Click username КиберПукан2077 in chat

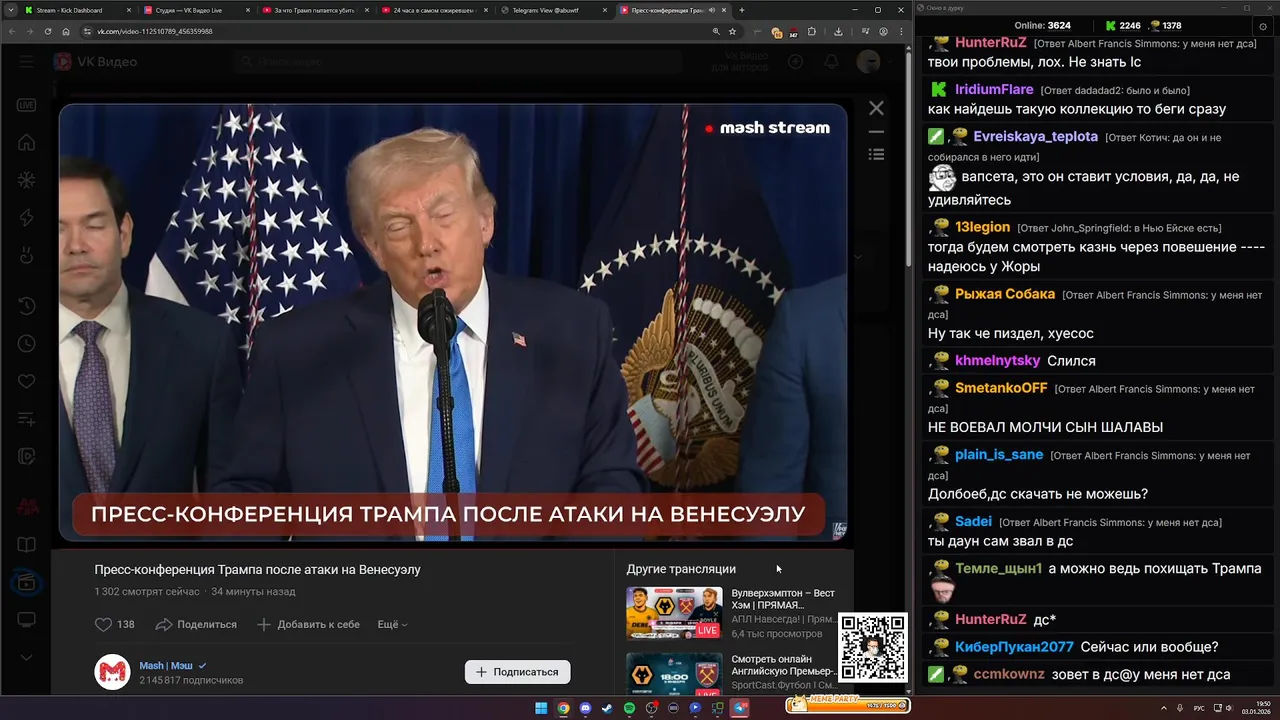(1014, 647)
